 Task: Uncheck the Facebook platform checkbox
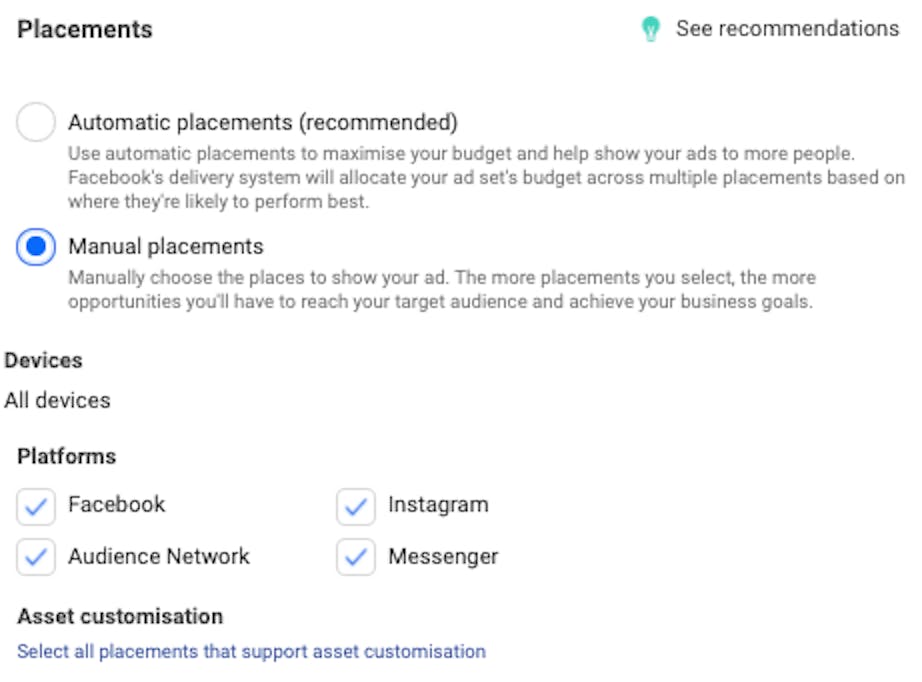tap(36, 506)
